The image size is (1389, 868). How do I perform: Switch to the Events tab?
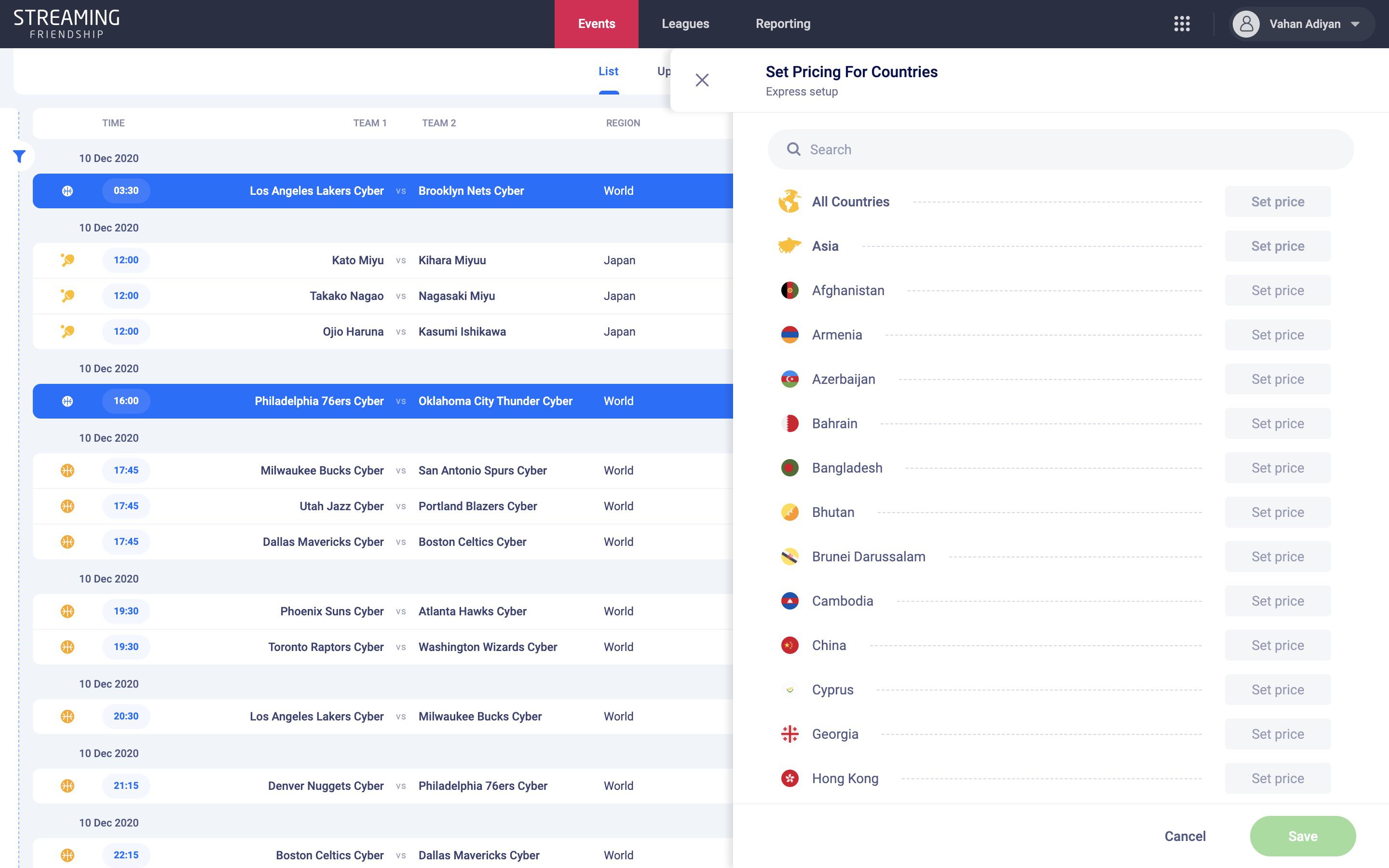(596, 24)
